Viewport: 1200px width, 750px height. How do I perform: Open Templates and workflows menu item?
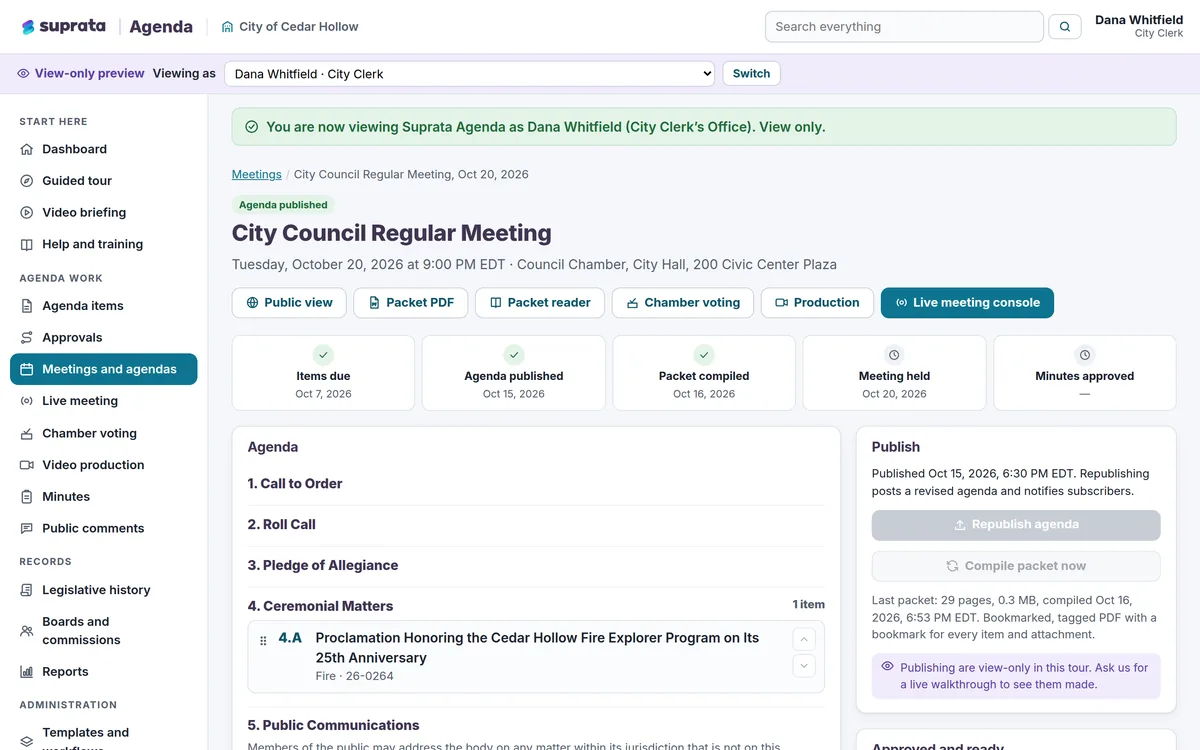tap(104, 740)
